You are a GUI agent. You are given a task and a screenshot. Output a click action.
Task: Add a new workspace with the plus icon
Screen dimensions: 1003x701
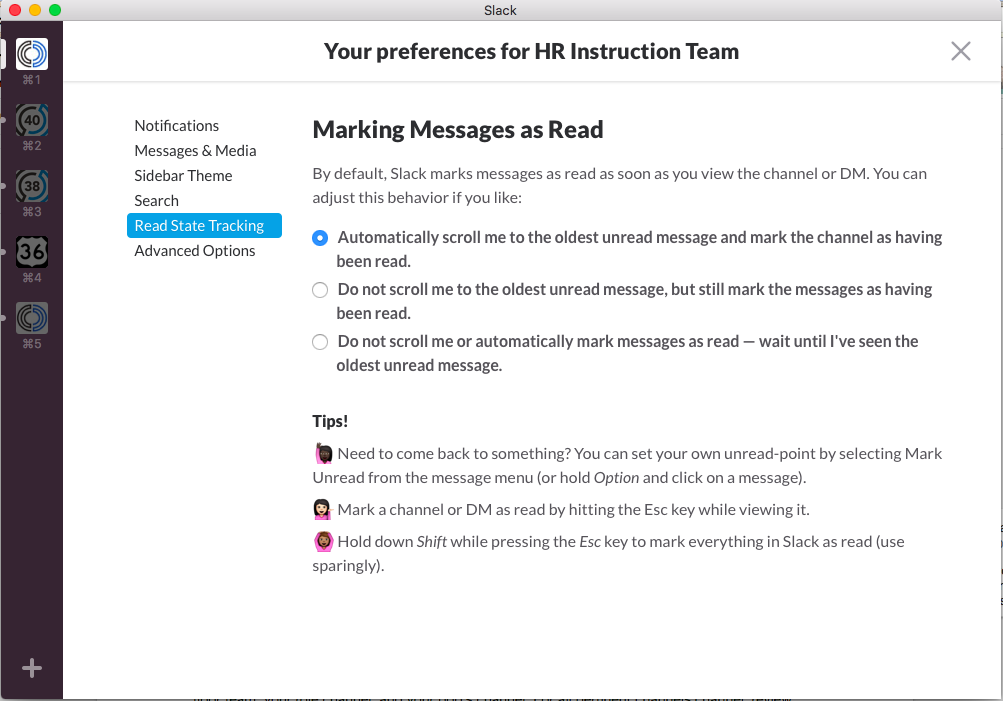point(32,668)
